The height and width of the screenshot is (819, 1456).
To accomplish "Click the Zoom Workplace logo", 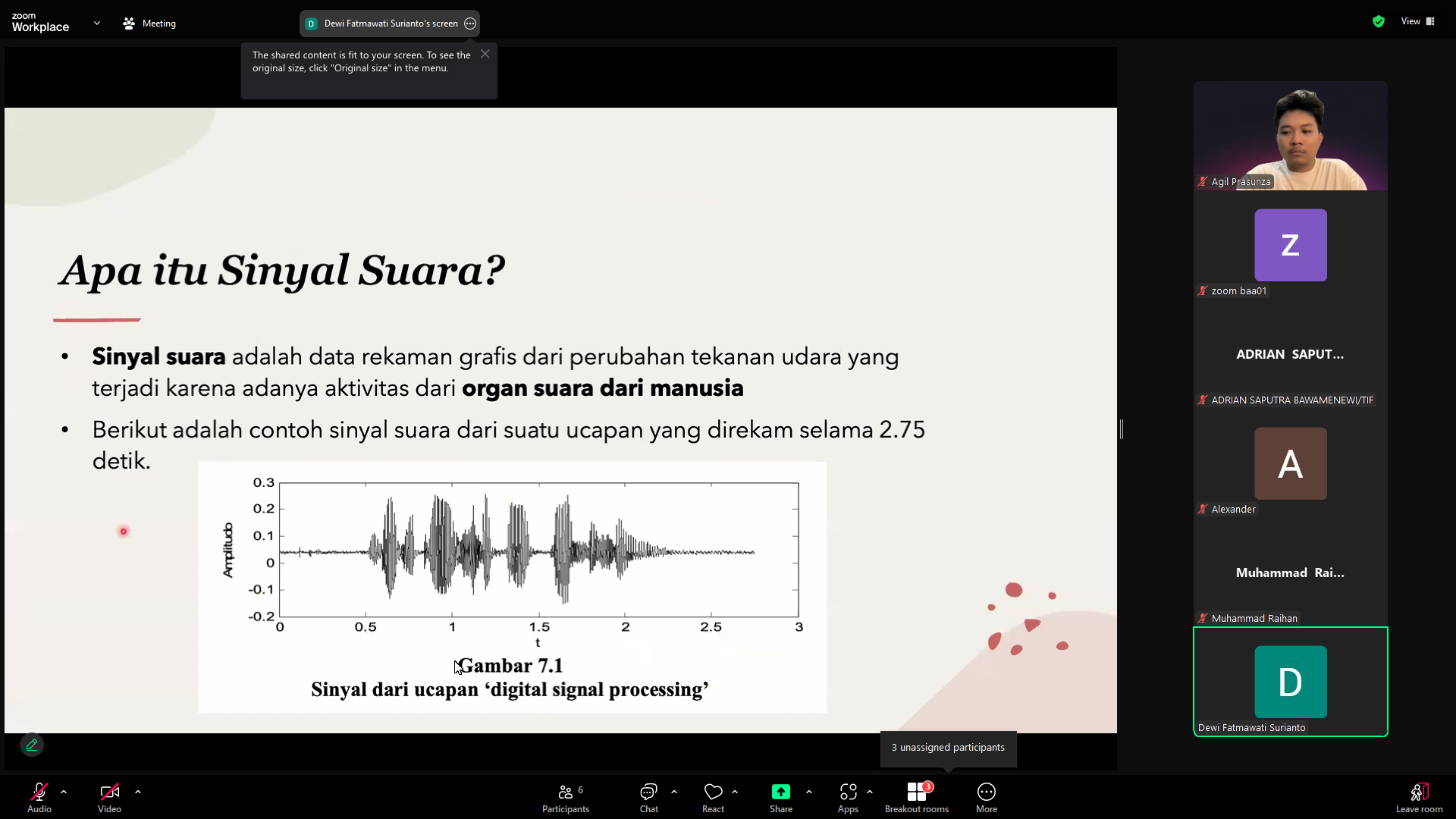I will [x=40, y=23].
